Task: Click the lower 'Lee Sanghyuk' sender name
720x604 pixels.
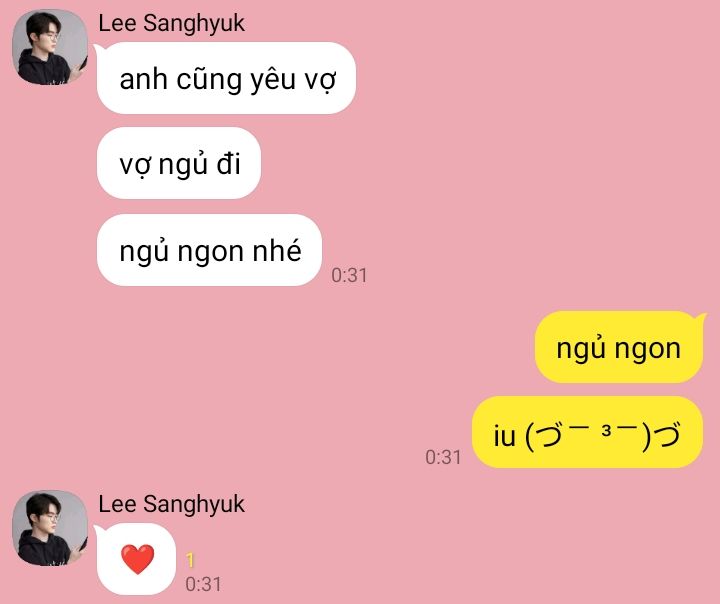Action: (x=172, y=504)
